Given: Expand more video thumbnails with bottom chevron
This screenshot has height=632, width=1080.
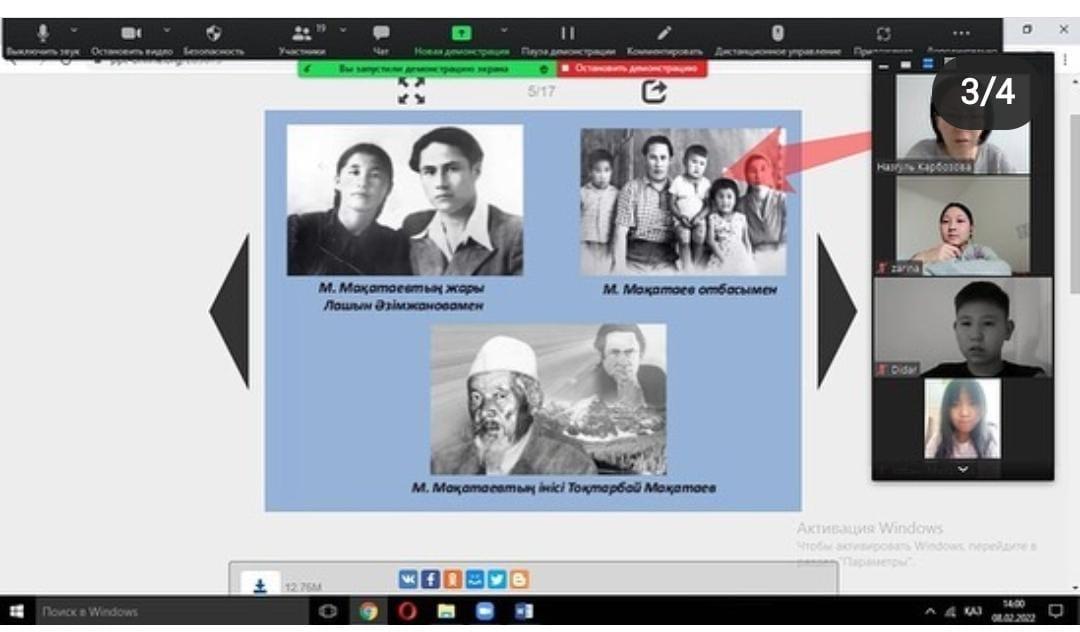Looking at the screenshot, I should click(x=962, y=468).
